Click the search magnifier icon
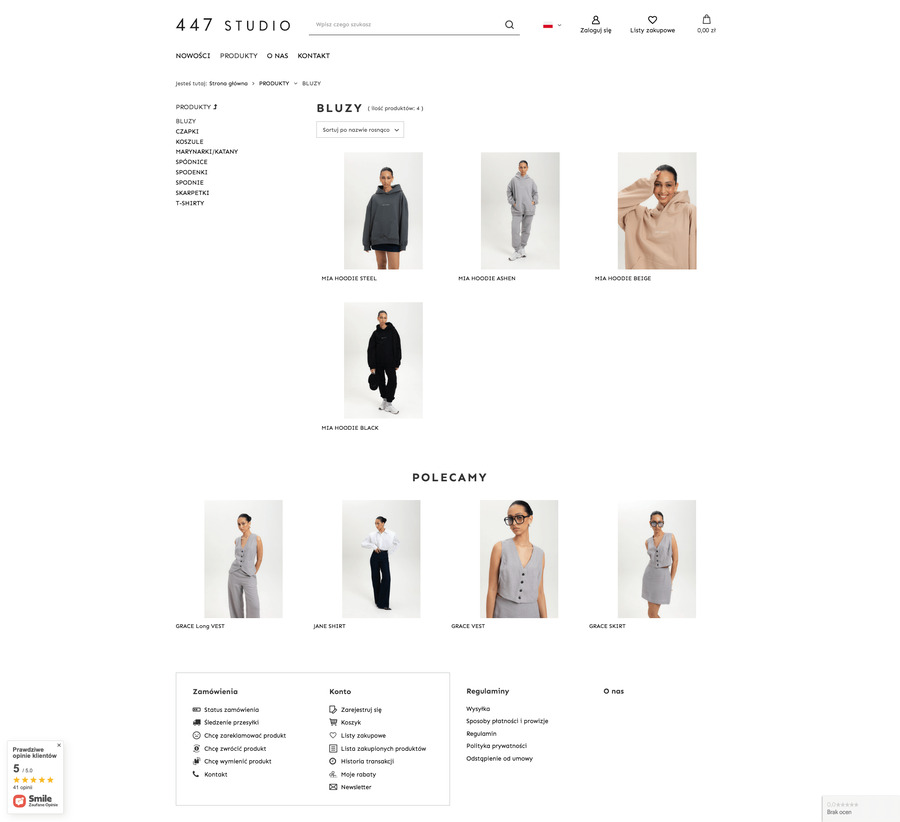This screenshot has width=900, height=822. 509,25
